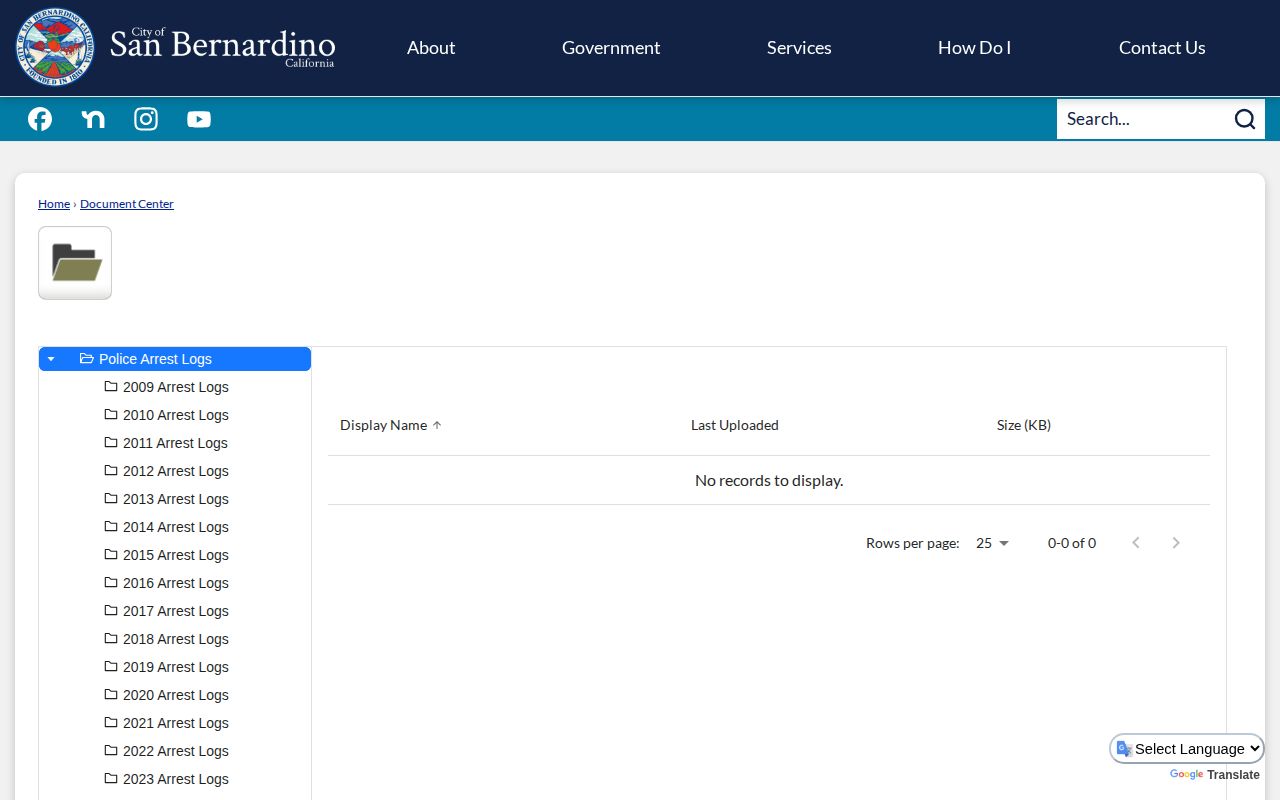This screenshot has width=1280, height=800.
Task: Select the 2016 Arrest Logs text
Action: pyautogui.click(x=176, y=583)
